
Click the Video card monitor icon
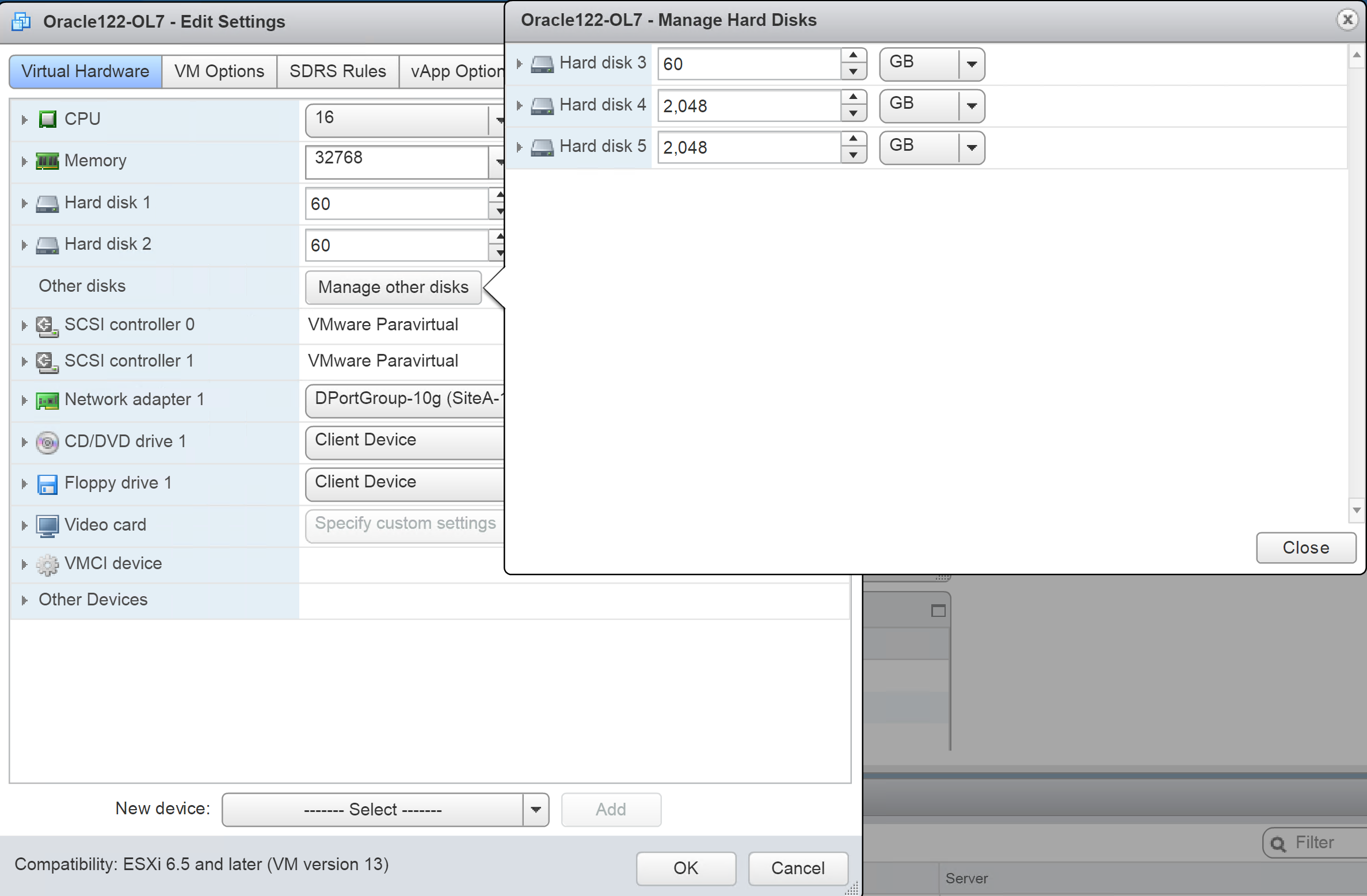pyautogui.click(x=47, y=525)
